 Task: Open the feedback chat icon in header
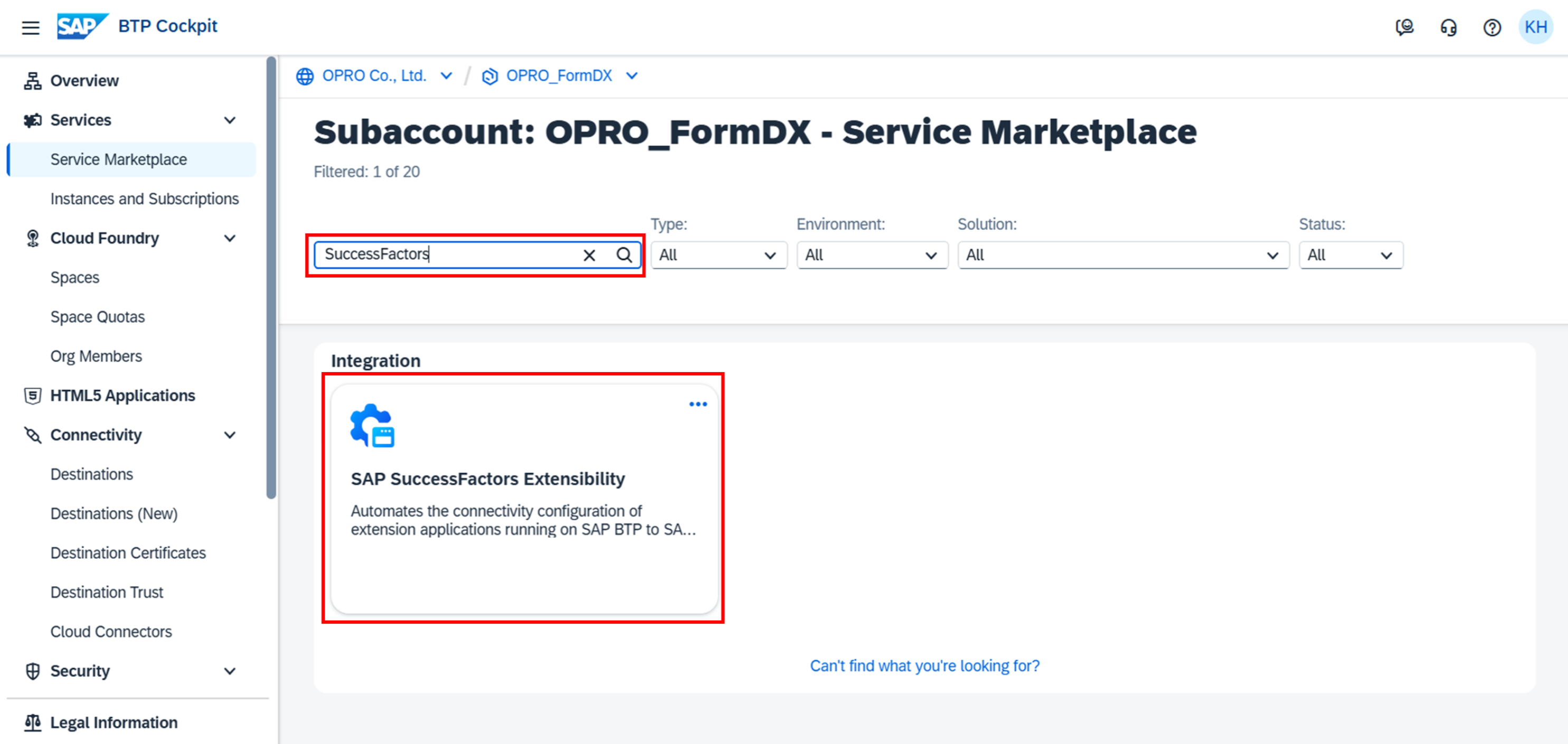pyautogui.click(x=1404, y=27)
